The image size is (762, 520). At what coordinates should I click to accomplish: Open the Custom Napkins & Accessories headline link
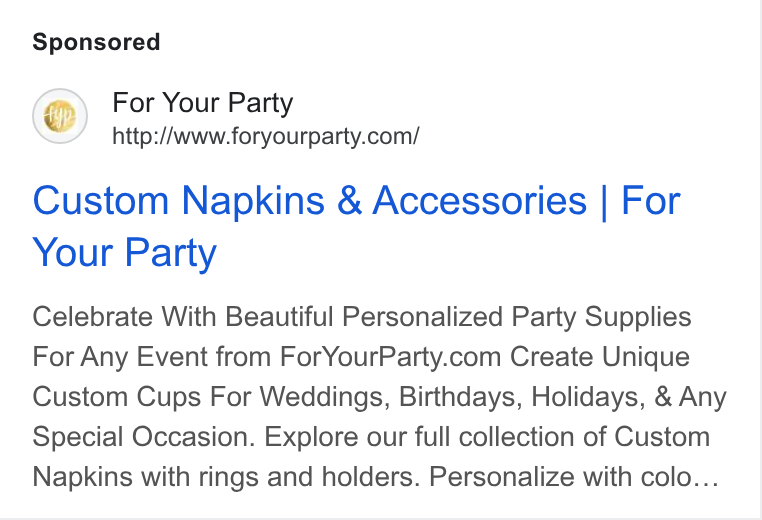pyautogui.click(x=356, y=226)
